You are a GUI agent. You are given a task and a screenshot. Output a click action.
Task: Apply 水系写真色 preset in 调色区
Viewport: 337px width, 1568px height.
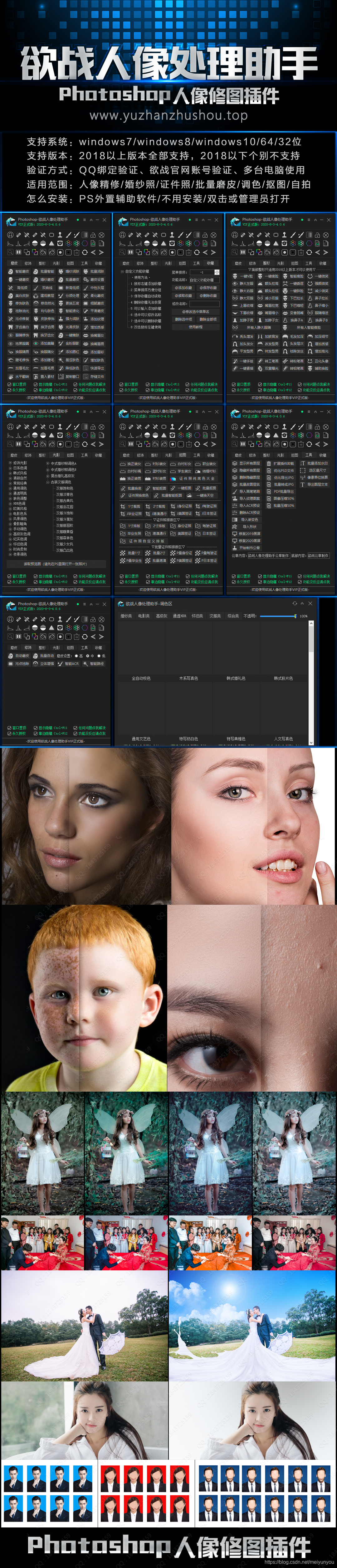click(188, 678)
